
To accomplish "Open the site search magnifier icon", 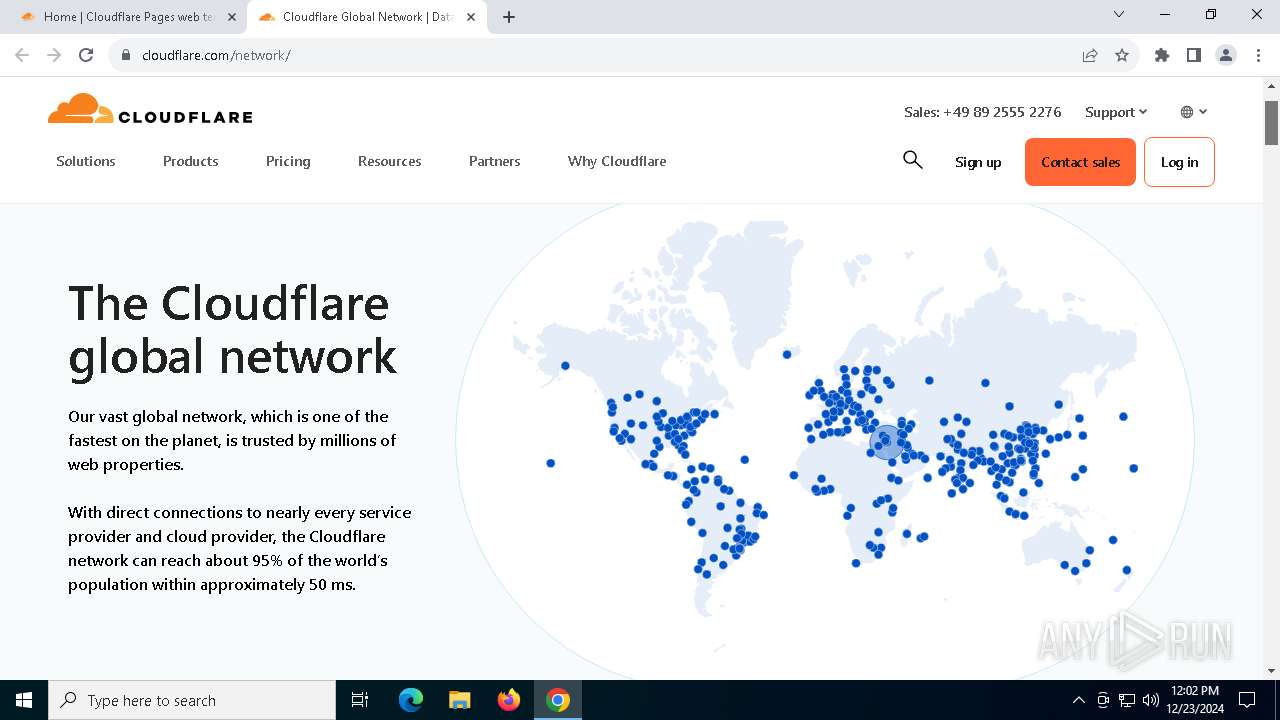I will pos(912,160).
